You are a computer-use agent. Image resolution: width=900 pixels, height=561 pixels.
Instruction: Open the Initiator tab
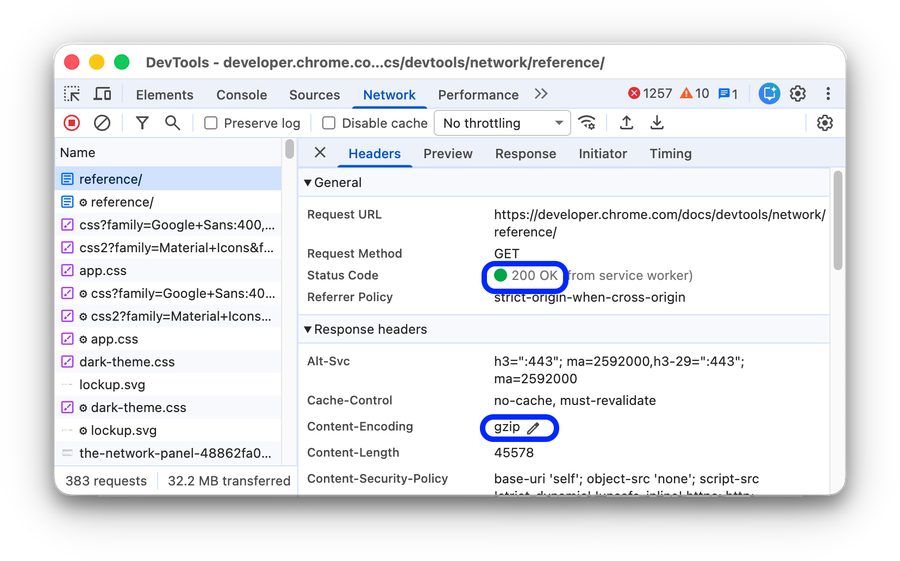[x=603, y=154]
